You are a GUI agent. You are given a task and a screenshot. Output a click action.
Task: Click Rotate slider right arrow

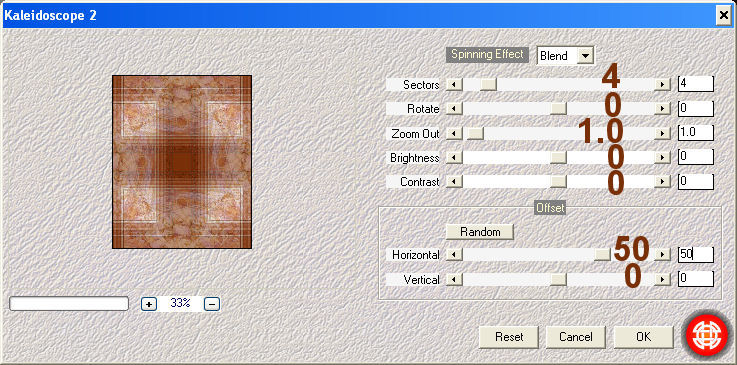point(662,109)
